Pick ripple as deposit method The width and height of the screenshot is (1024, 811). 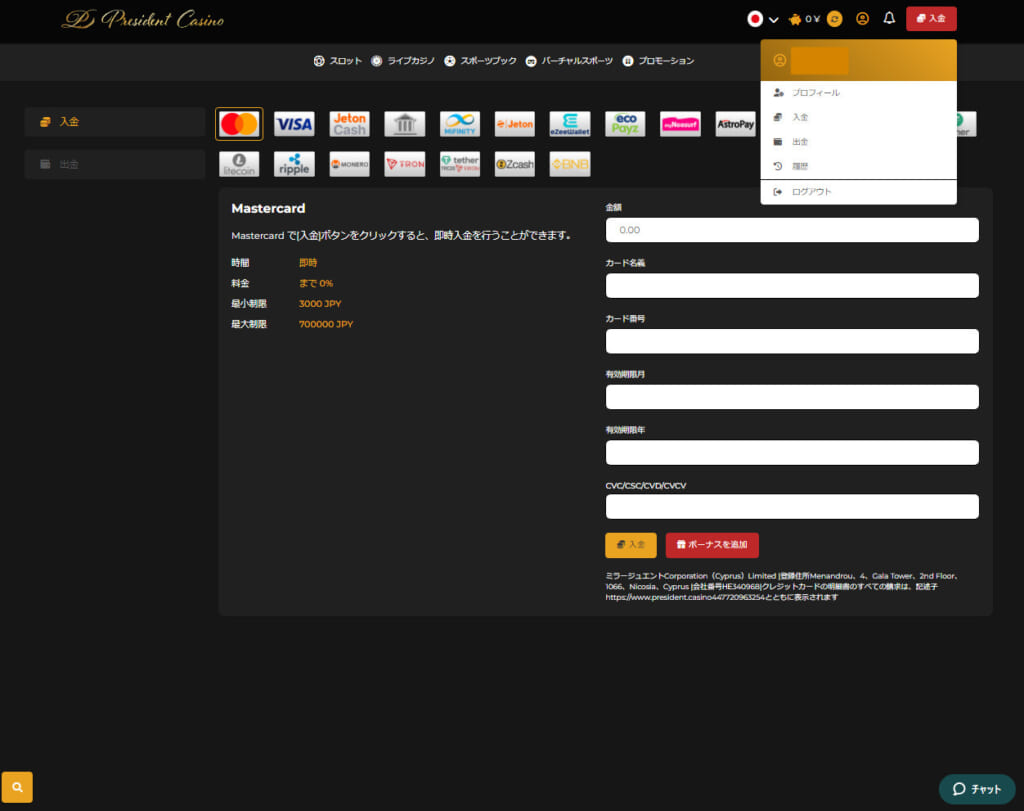[x=294, y=164]
